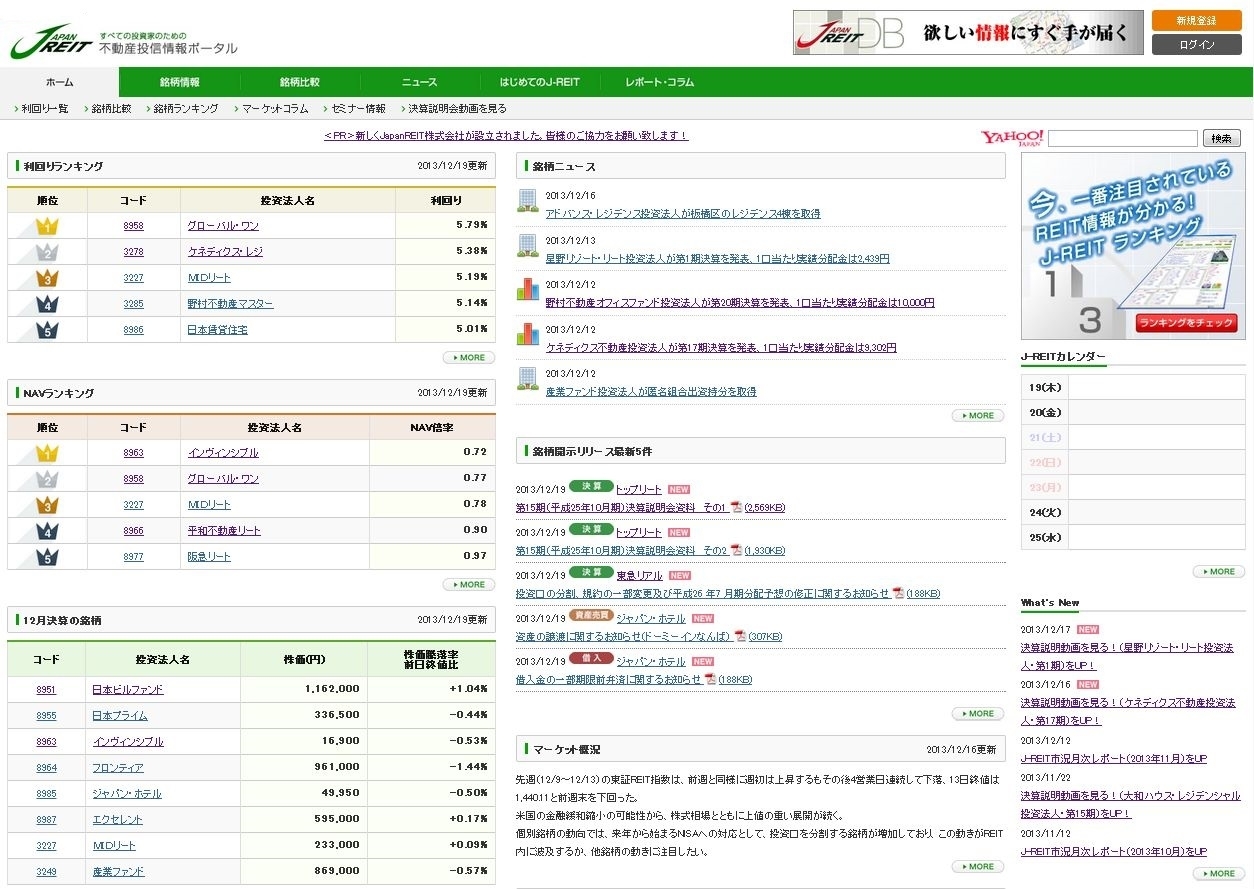Click the gold crown beside インヴィンシブル in NAVランキング
Screen dimensions: 1254x889
(47, 453)
